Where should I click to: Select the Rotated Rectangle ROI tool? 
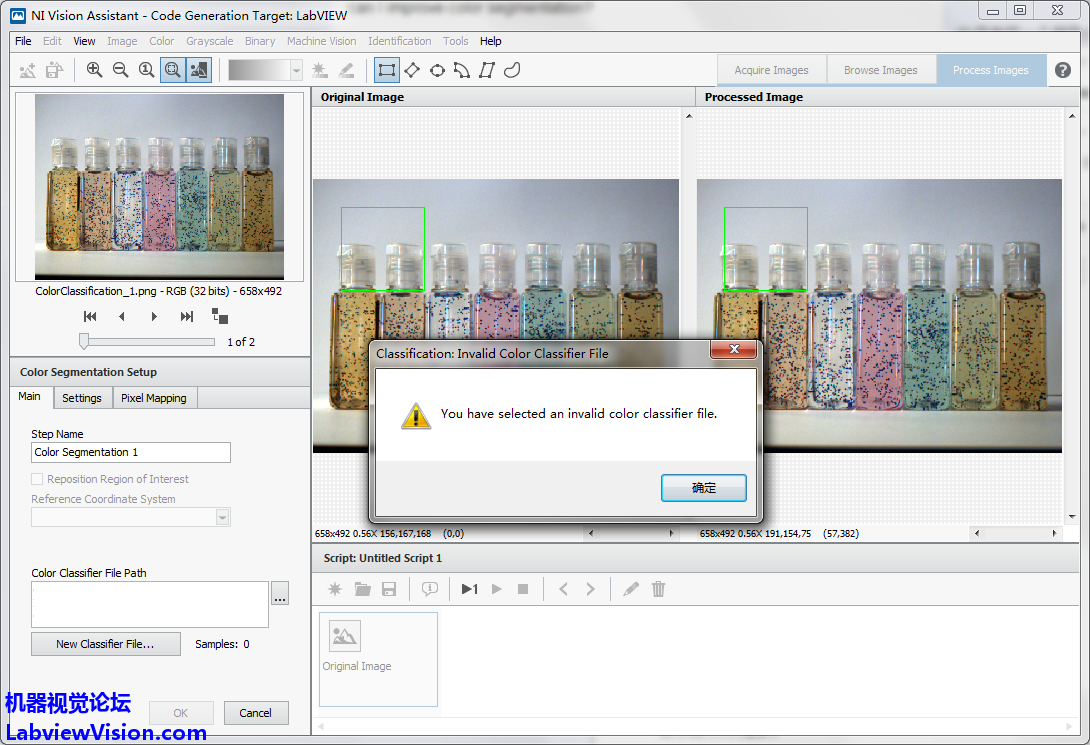(411, 70)
